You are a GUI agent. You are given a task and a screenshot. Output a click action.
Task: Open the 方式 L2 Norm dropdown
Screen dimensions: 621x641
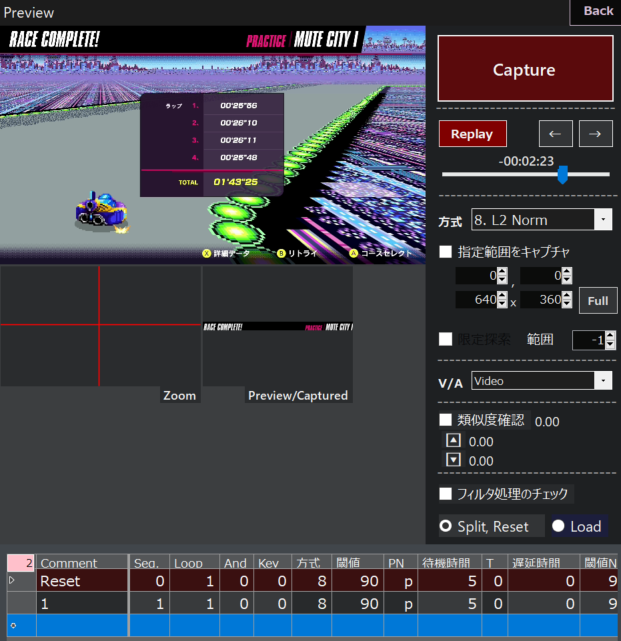(x=603, y=220)
